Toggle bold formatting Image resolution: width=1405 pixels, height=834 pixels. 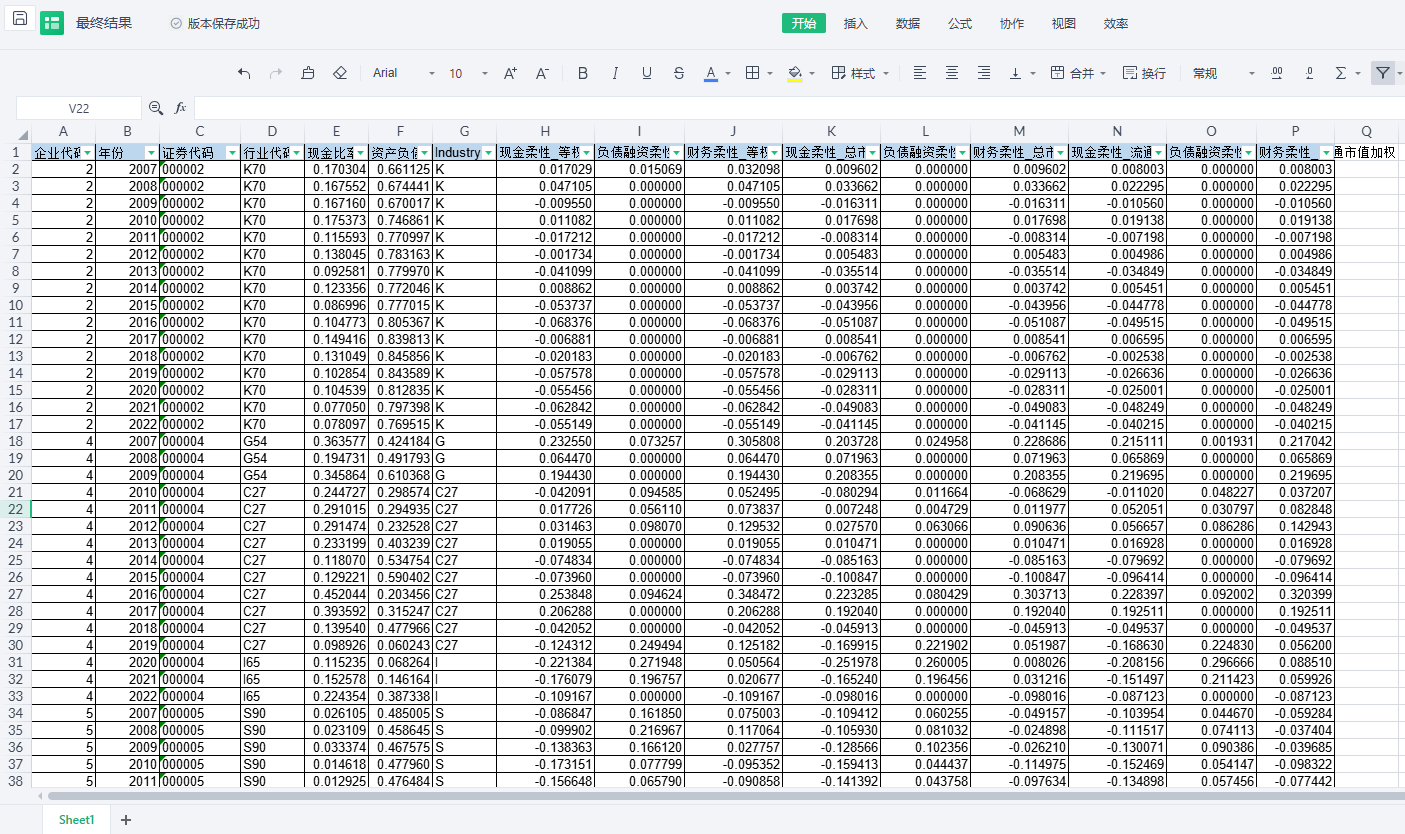pos(583,73)
